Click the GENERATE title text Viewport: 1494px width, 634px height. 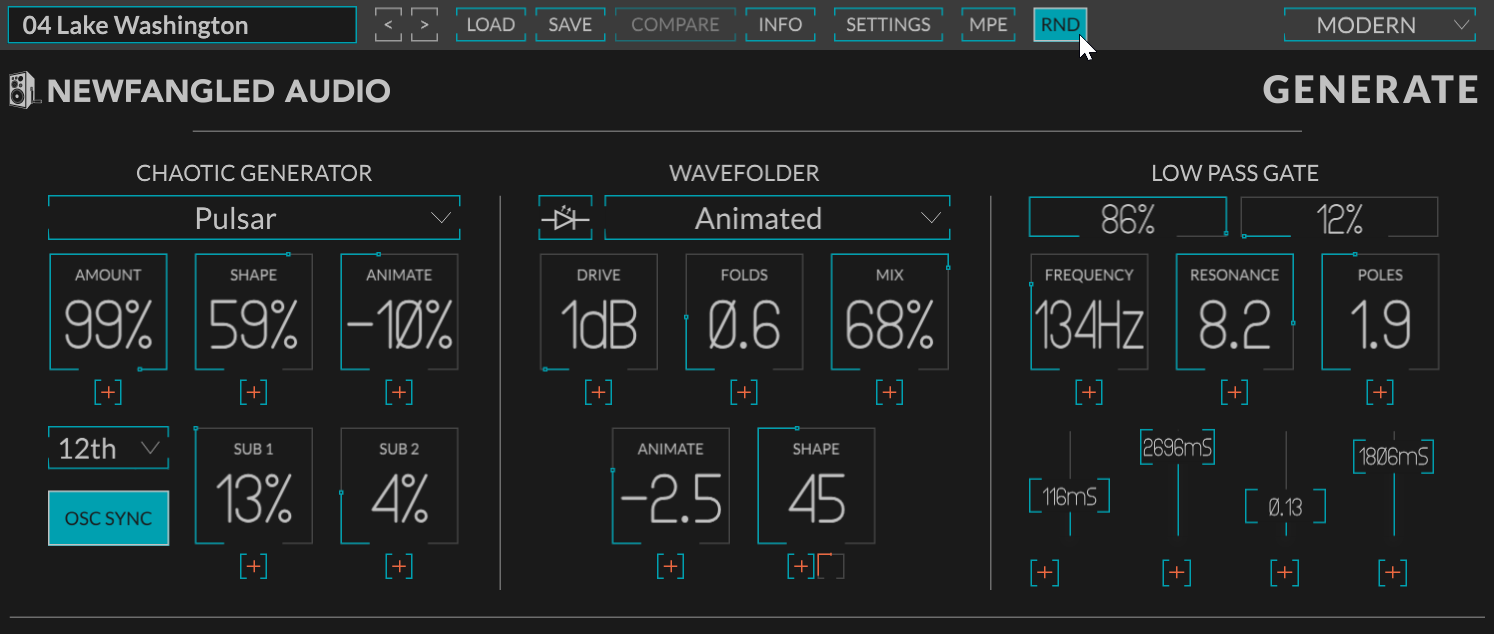point(1371,91)
